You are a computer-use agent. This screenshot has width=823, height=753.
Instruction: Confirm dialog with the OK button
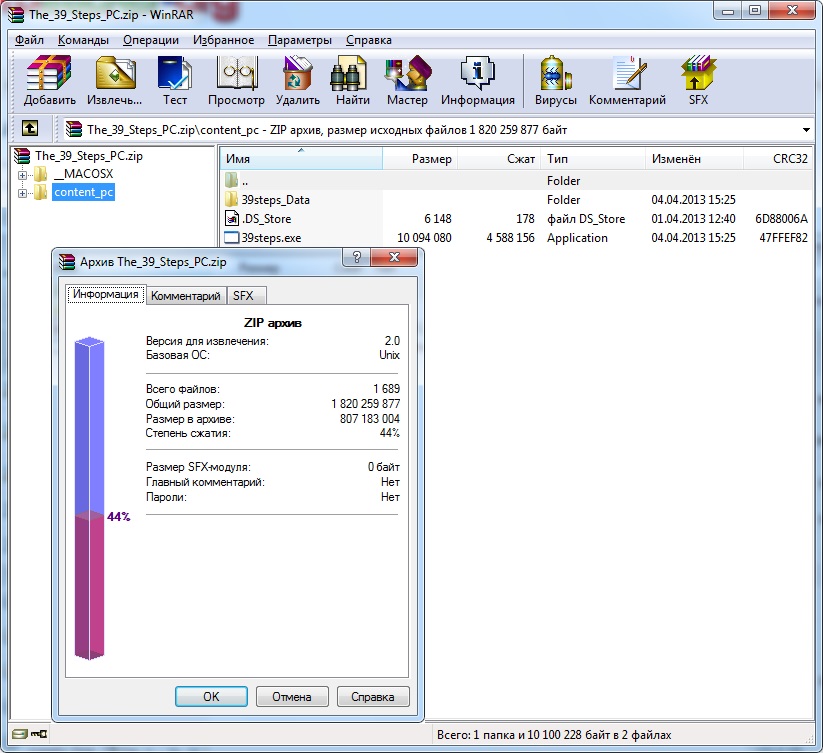211,696
